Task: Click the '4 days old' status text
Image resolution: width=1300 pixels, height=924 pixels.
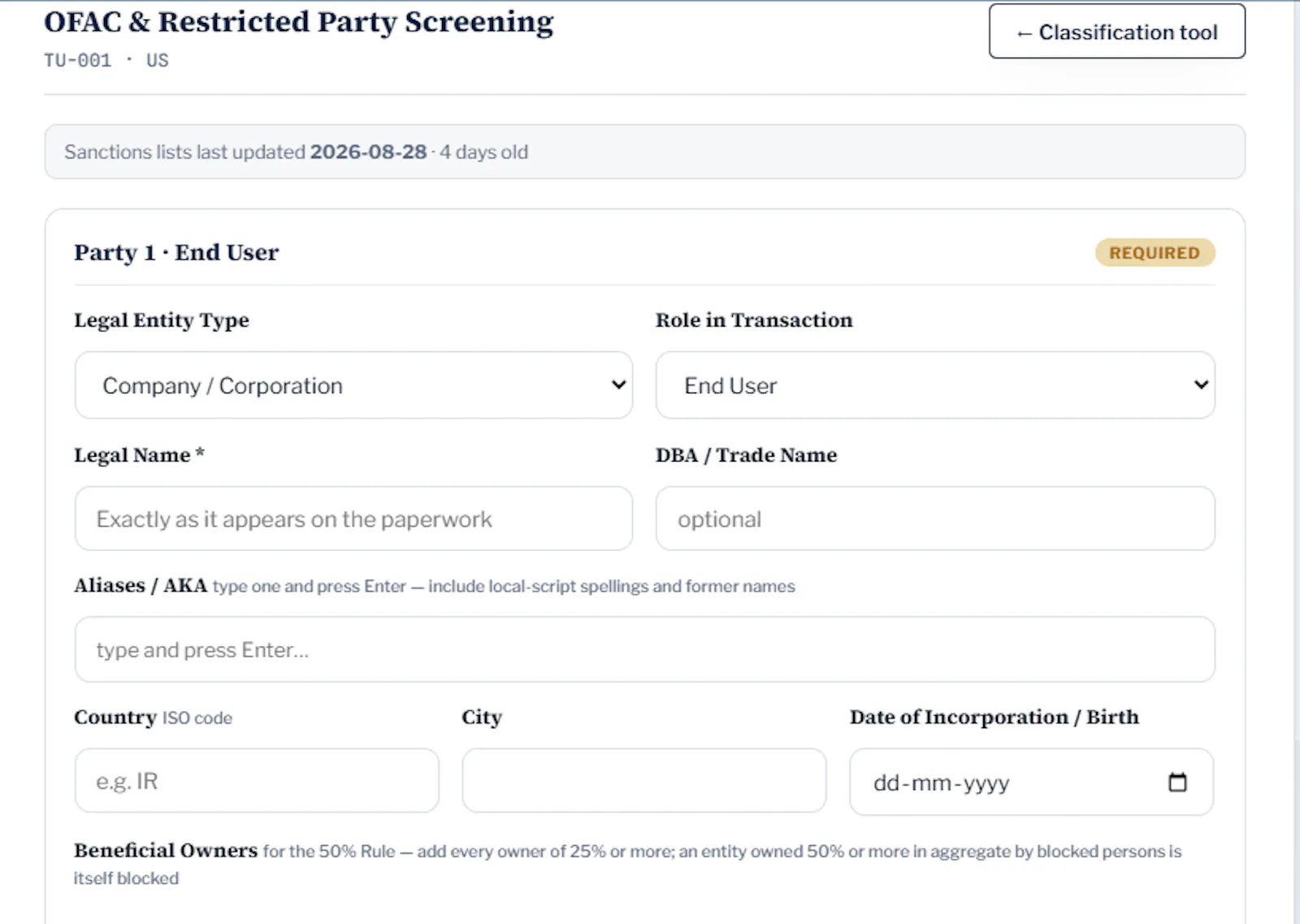Action: click(x=484, y=152)
